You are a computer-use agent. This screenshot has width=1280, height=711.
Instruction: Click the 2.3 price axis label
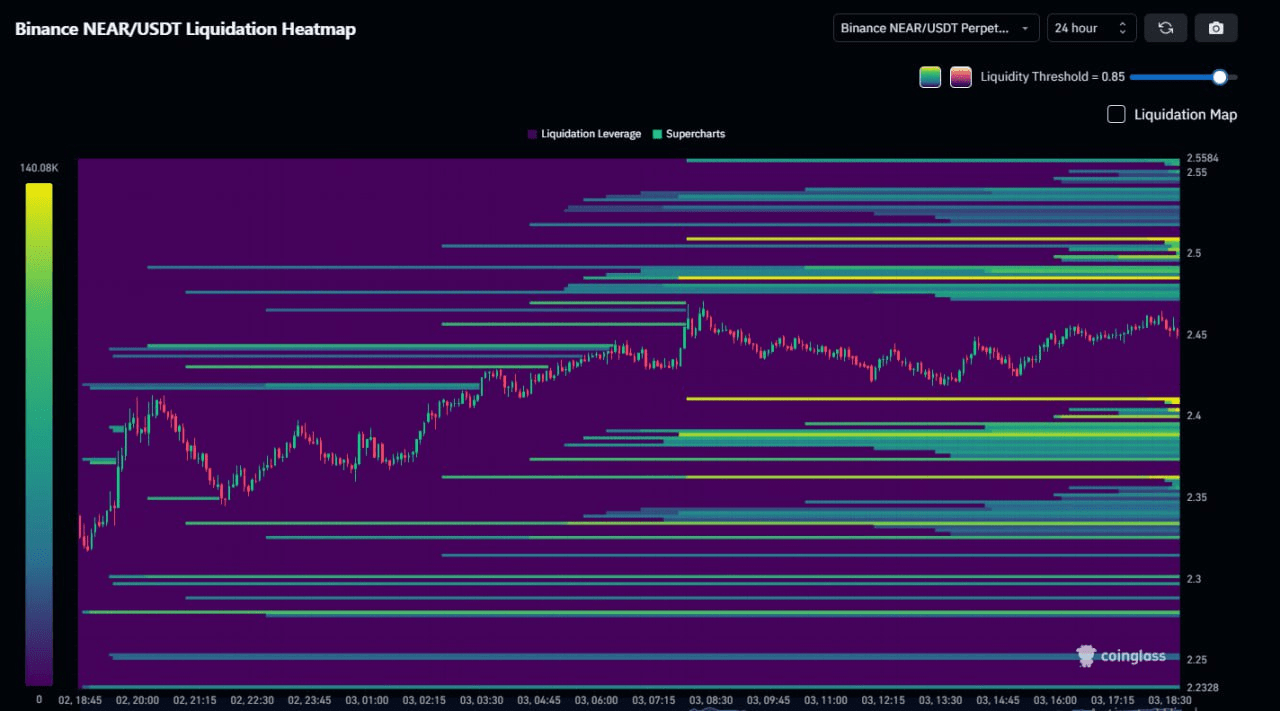[1194, 579]
